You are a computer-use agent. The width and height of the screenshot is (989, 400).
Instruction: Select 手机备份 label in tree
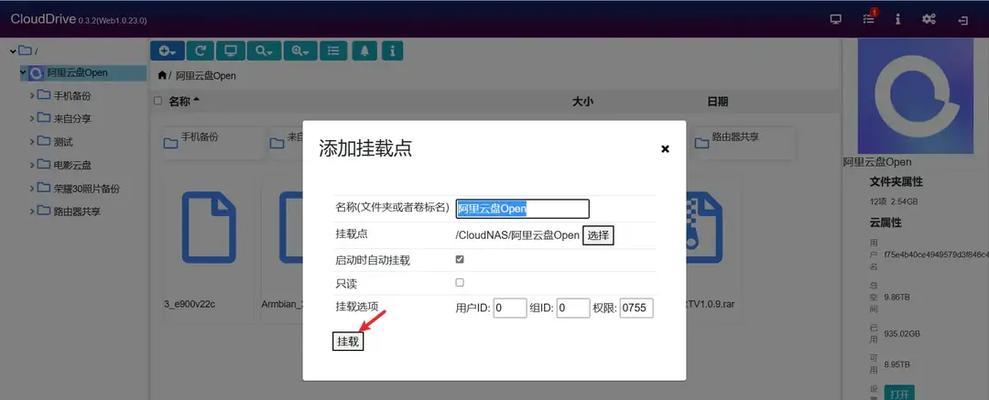pyautogui.click(x=72, y=96)
